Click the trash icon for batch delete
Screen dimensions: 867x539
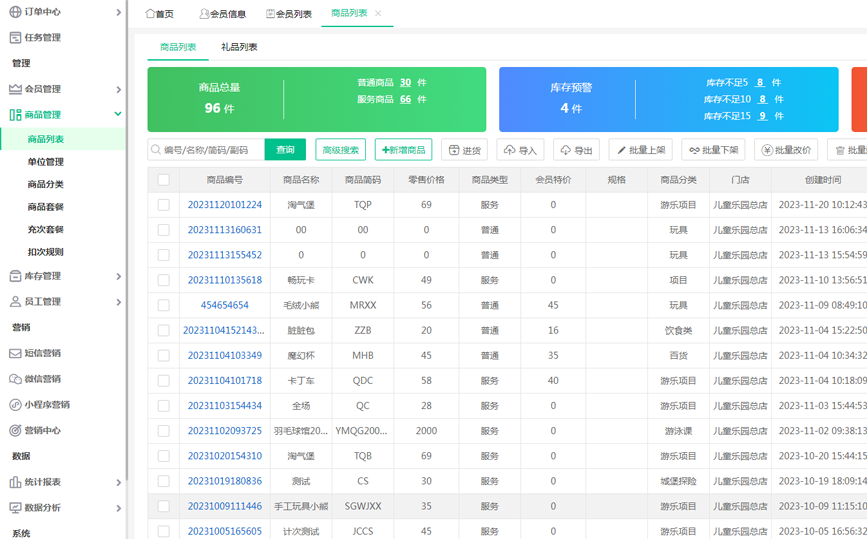point(840,150)
